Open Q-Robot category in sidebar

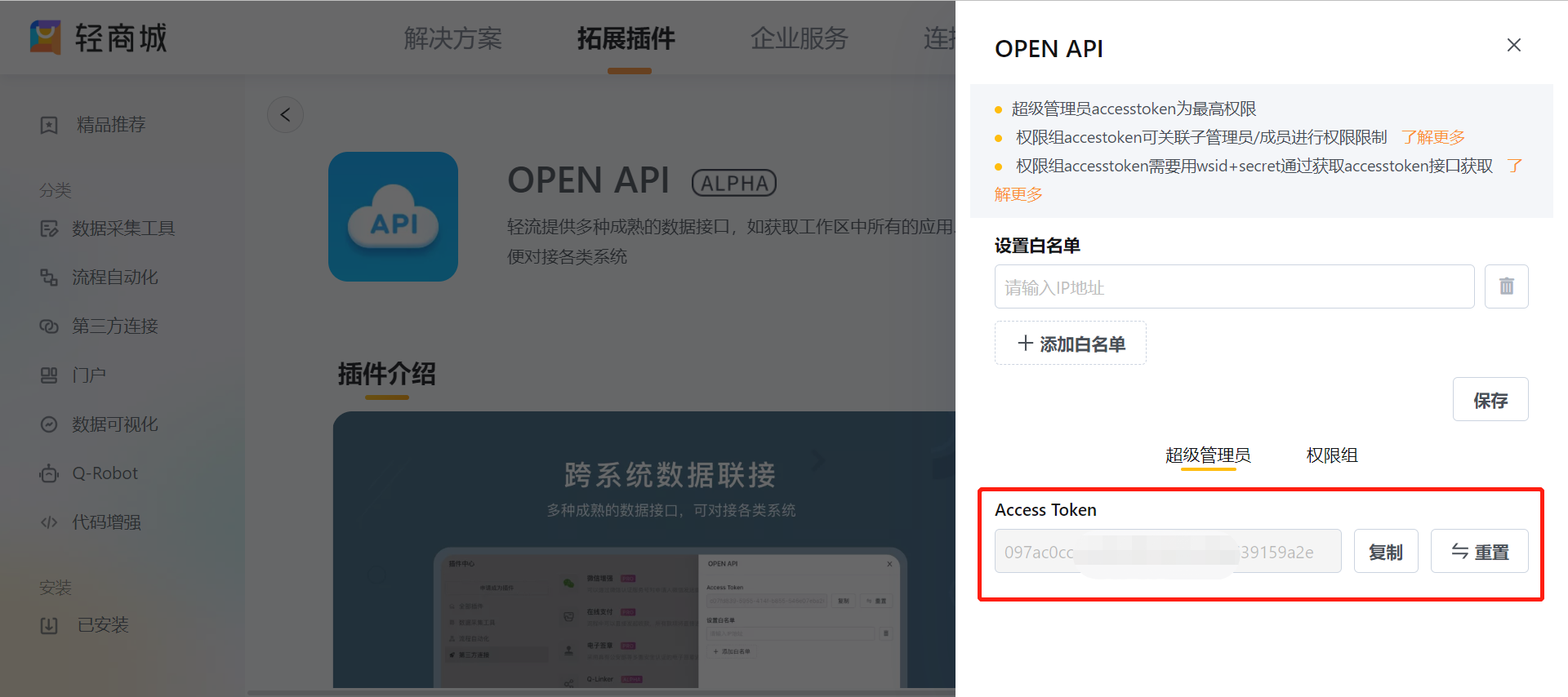pyautogui.click(x=105, y=473)
